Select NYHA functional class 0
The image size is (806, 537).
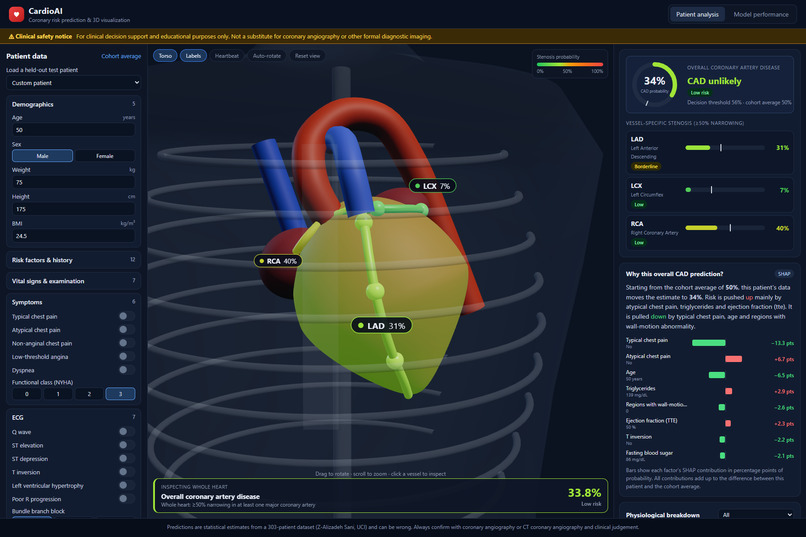point(27,394)
